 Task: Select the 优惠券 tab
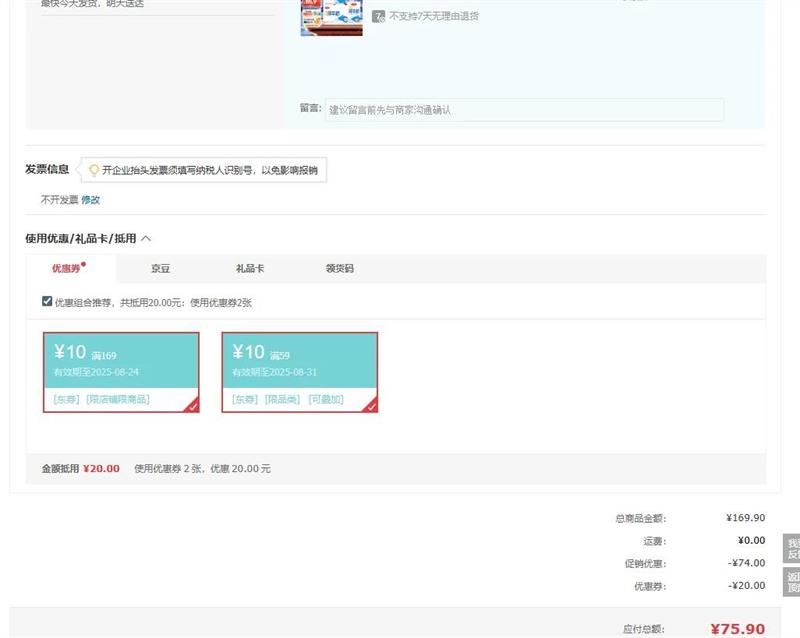[66, 269]
